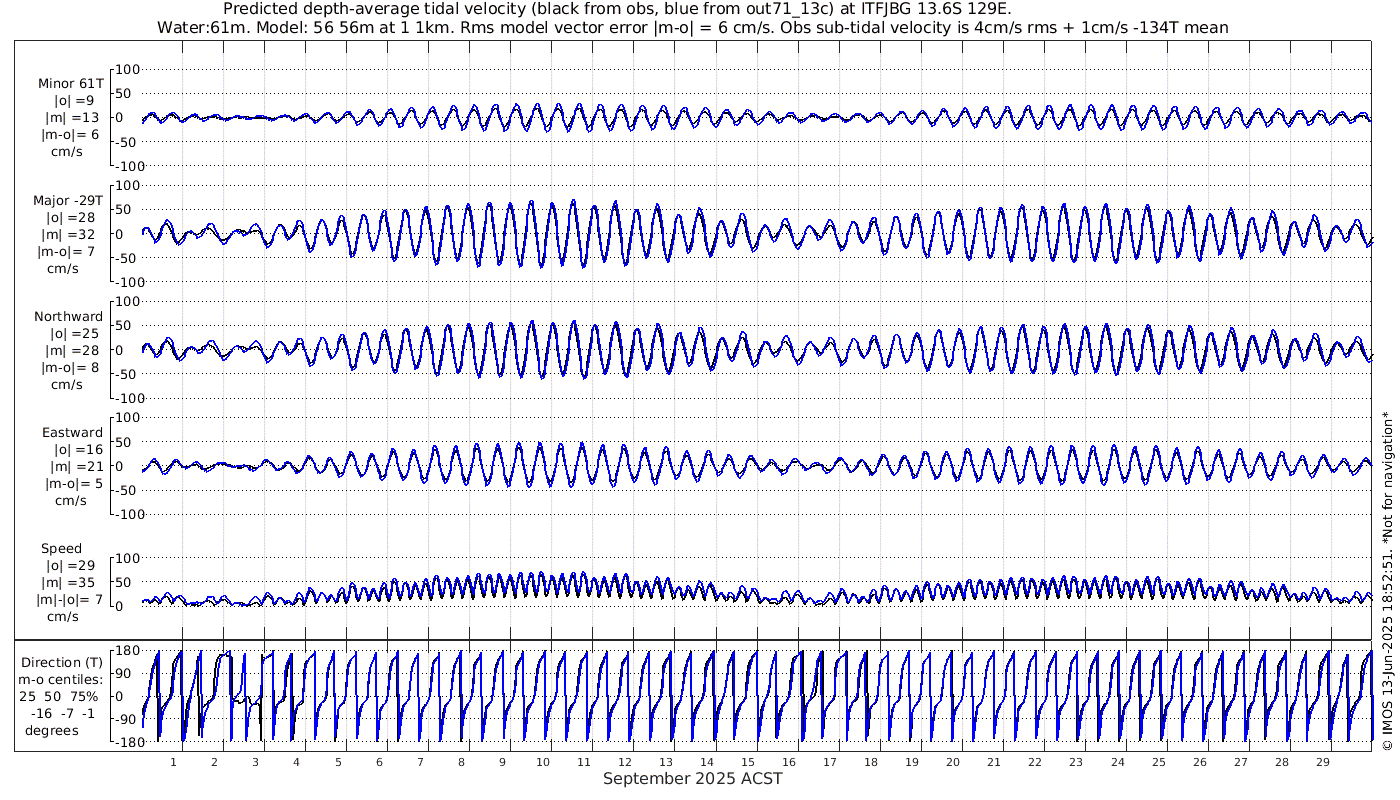
Task: Click day 1 on the date axis
Action: (x=173, y=762)
